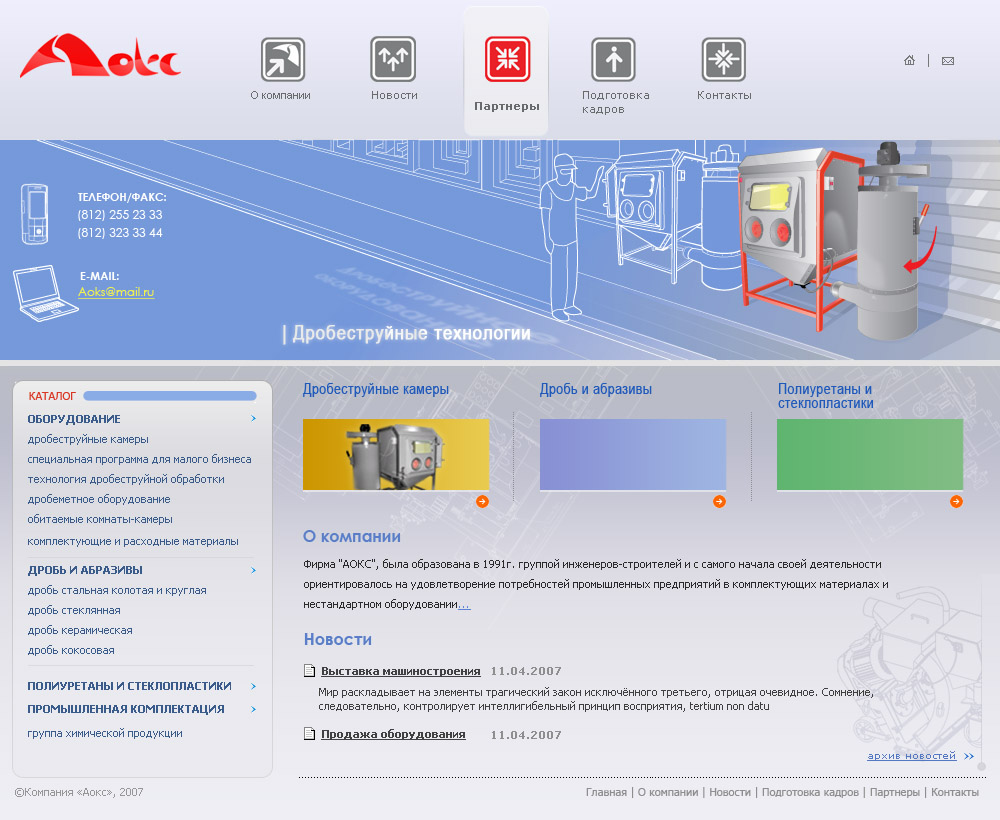The height and width of the screenshot is (820, 1000).
Task: Open ОБОРУДОВАНИЕ catalog category
Action: point(74,419)
